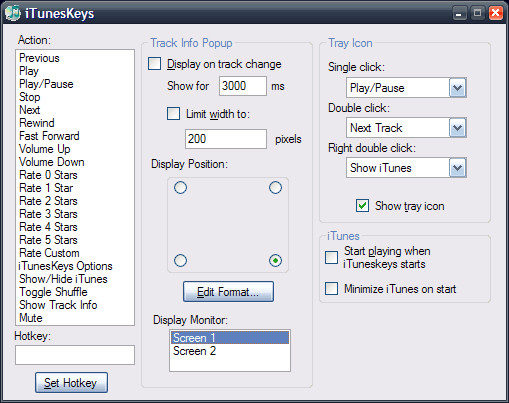Screen dimensions: 509x403
Task: Select the Play action
Action: coord(75,71)
